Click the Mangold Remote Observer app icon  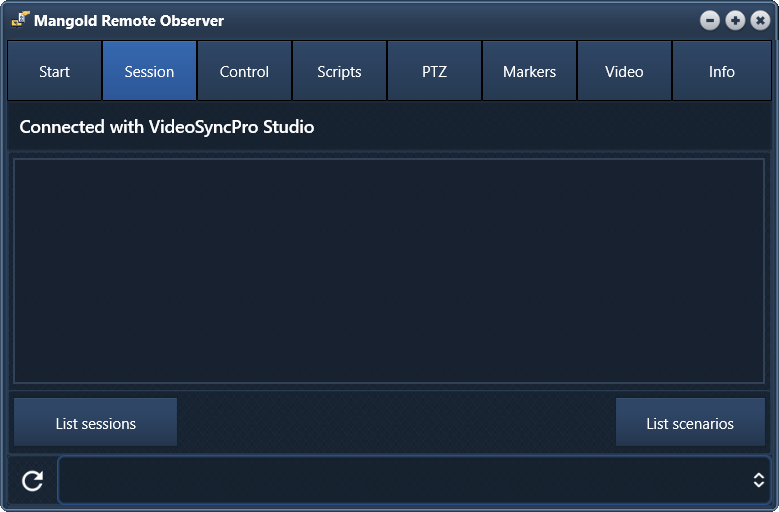point(20,20)
